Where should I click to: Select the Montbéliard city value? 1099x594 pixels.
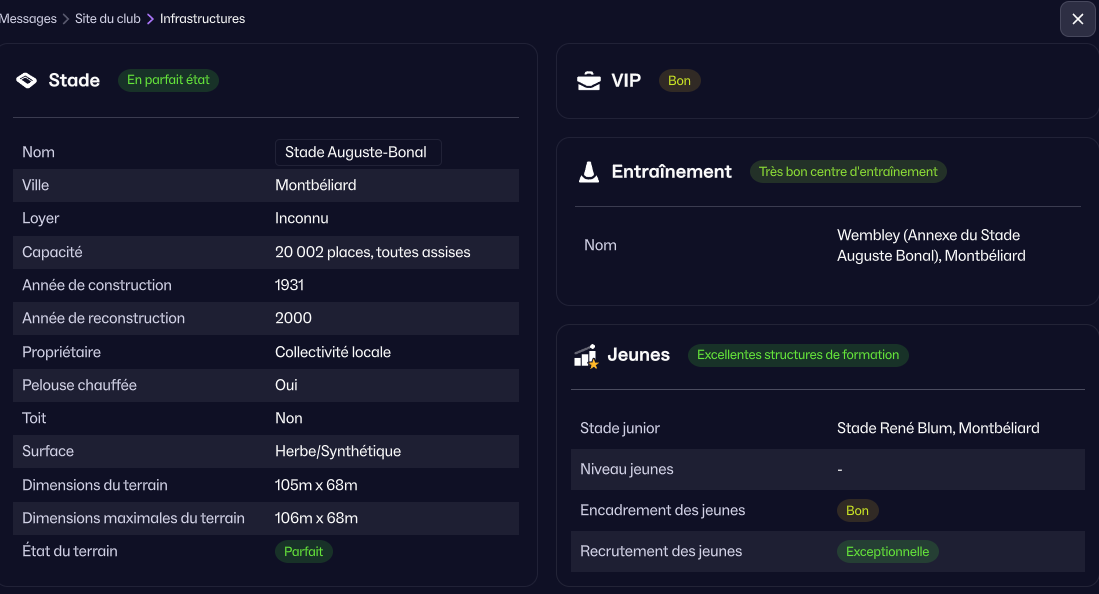point(315,185)
